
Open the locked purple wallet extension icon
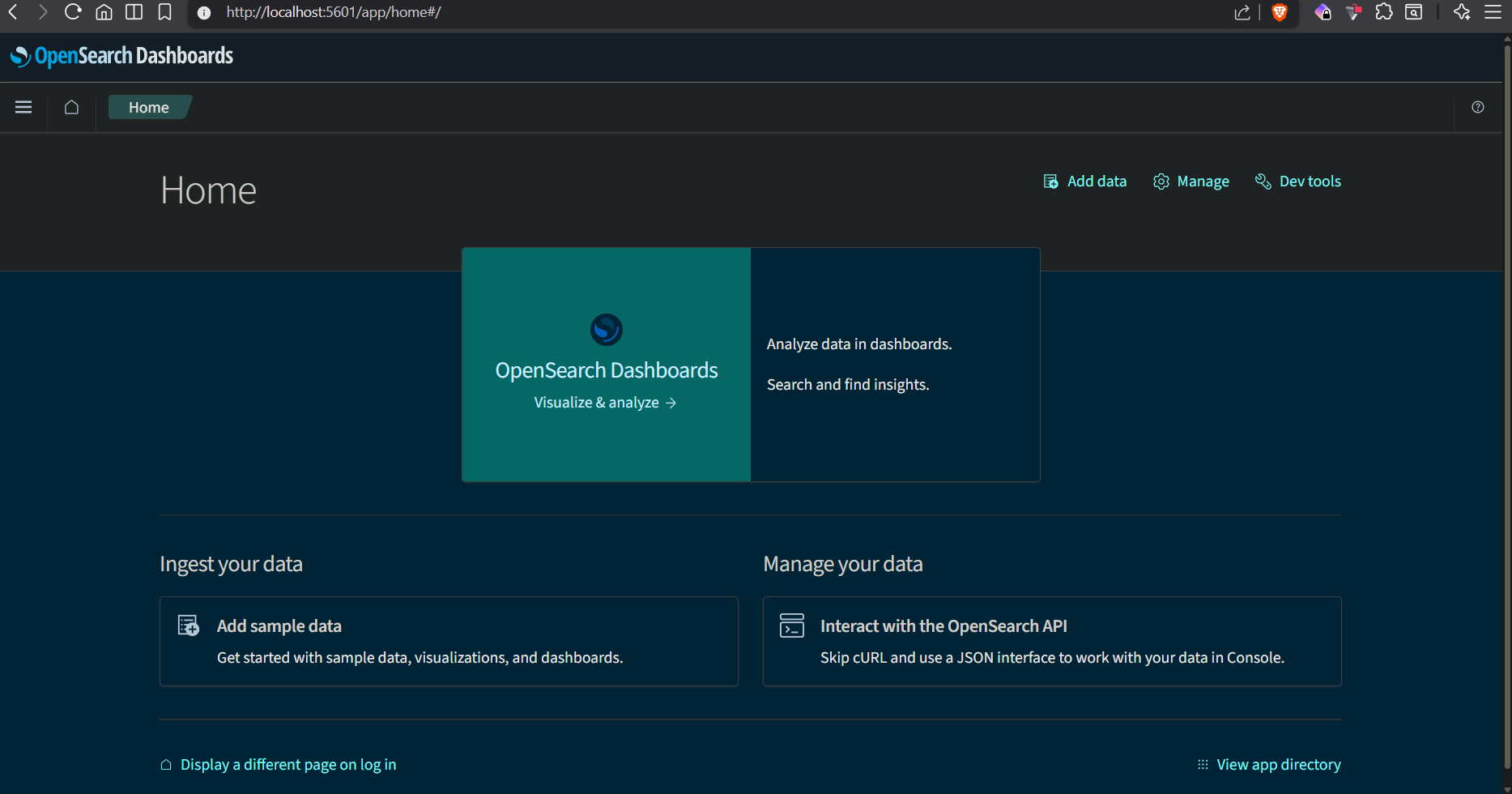(1322, 12)
